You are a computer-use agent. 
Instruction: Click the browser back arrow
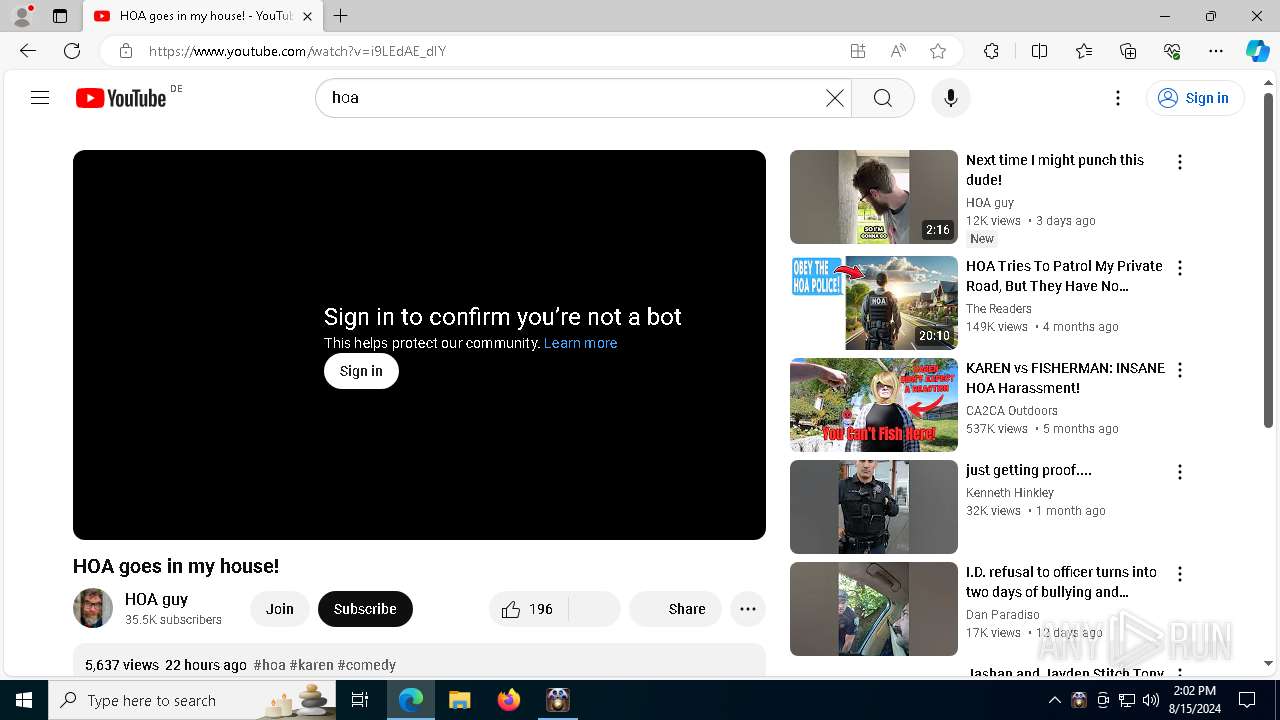[x=28, y=51]
